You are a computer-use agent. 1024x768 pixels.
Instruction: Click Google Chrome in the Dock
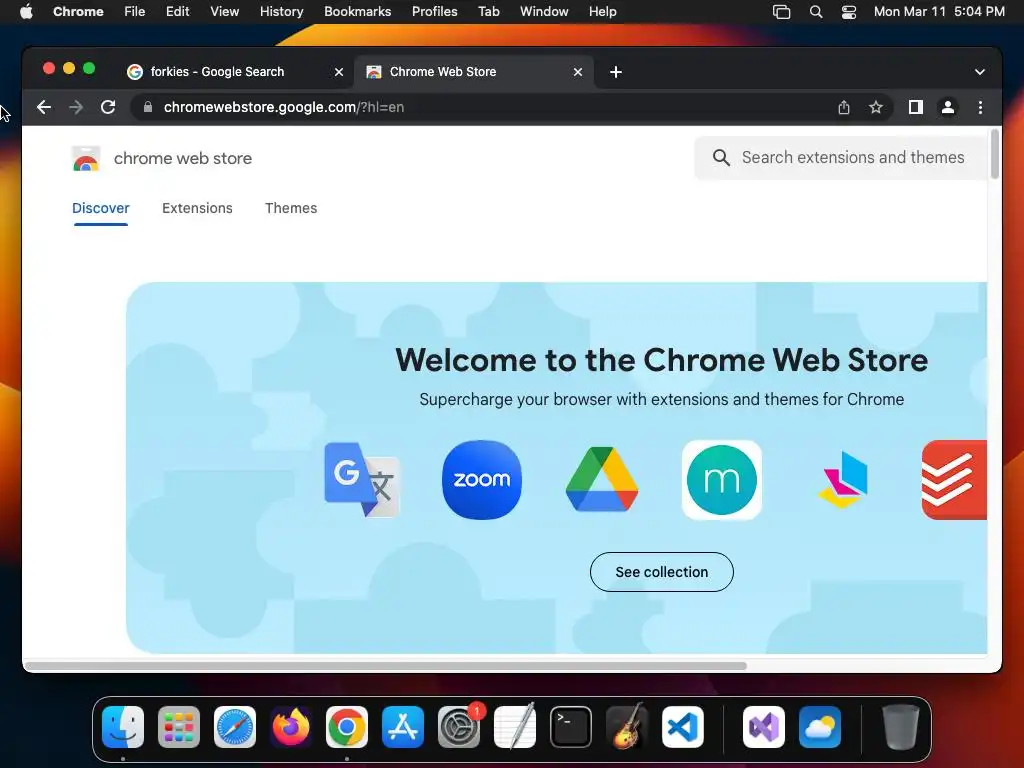[347, 727]
